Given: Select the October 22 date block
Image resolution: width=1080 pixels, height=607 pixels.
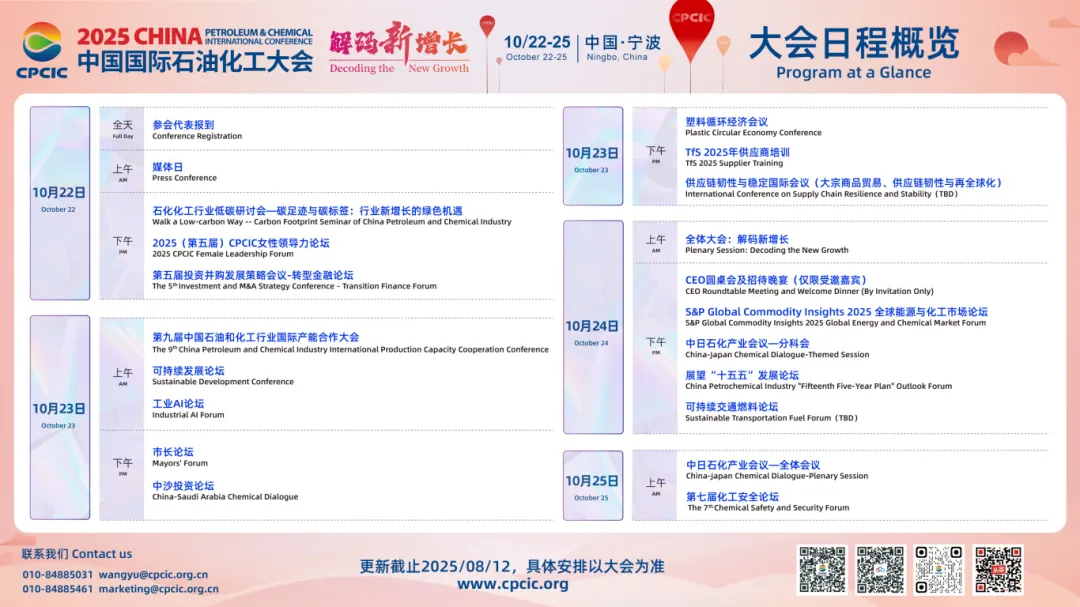Looking at the screenshot, I should (60, 203).
